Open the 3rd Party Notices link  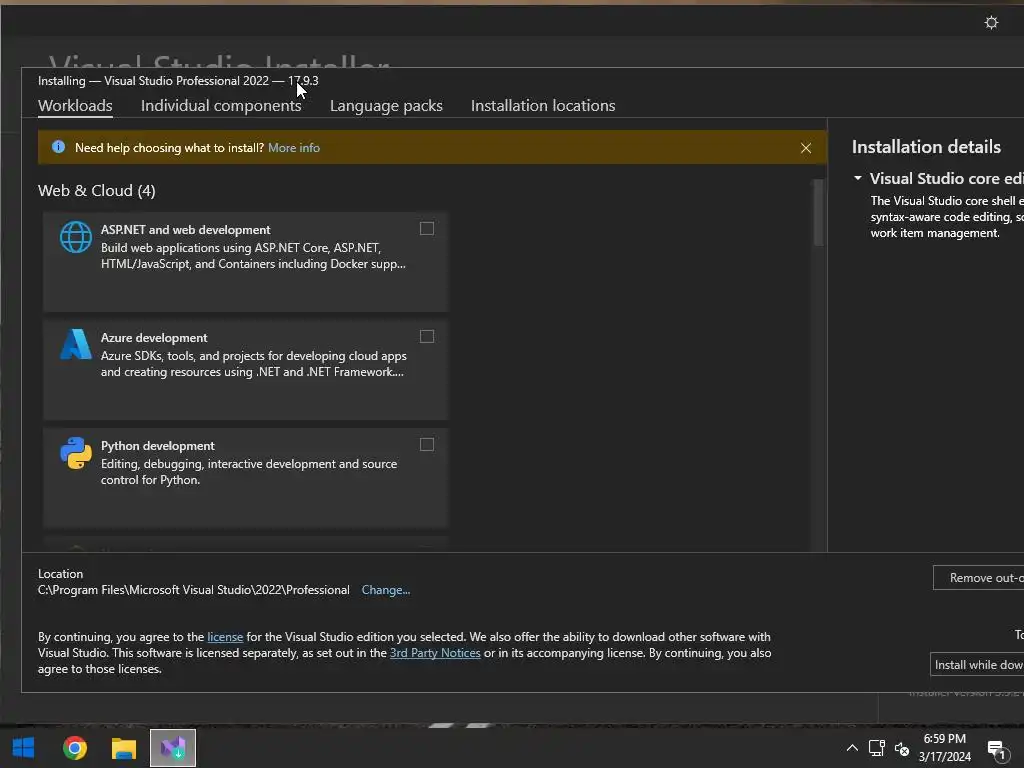435,653
